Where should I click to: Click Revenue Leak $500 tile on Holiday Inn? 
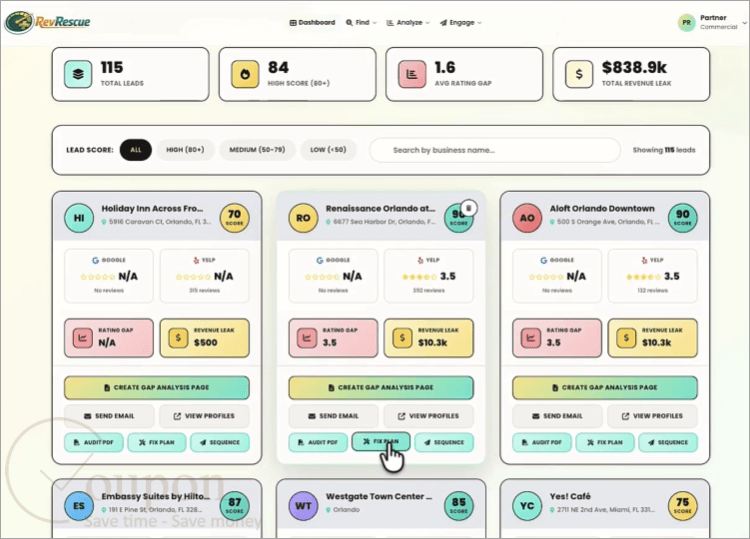[205, 338]
